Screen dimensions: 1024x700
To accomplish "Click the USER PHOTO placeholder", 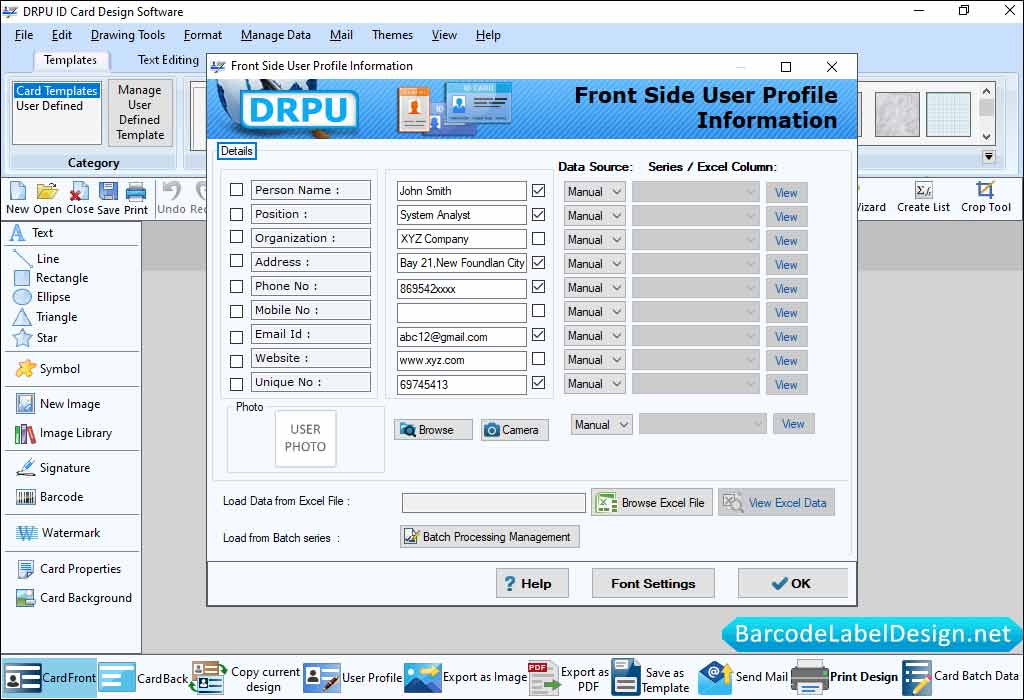I will click(x=306, y=438).
